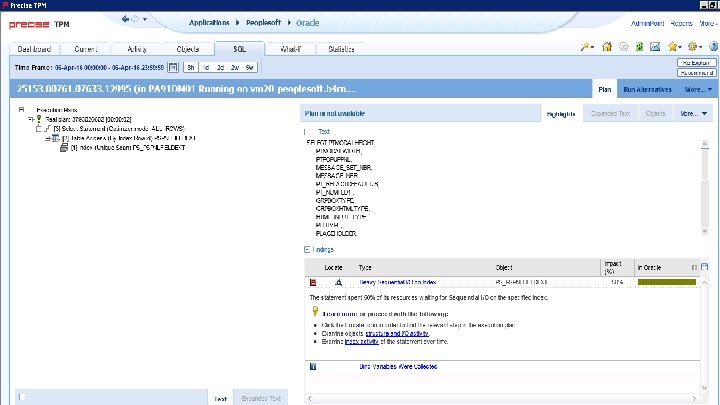Viewport: 720px width, 405px height.
Task: Click the Back navigation arrow
Action: click(x=125, y=19)
